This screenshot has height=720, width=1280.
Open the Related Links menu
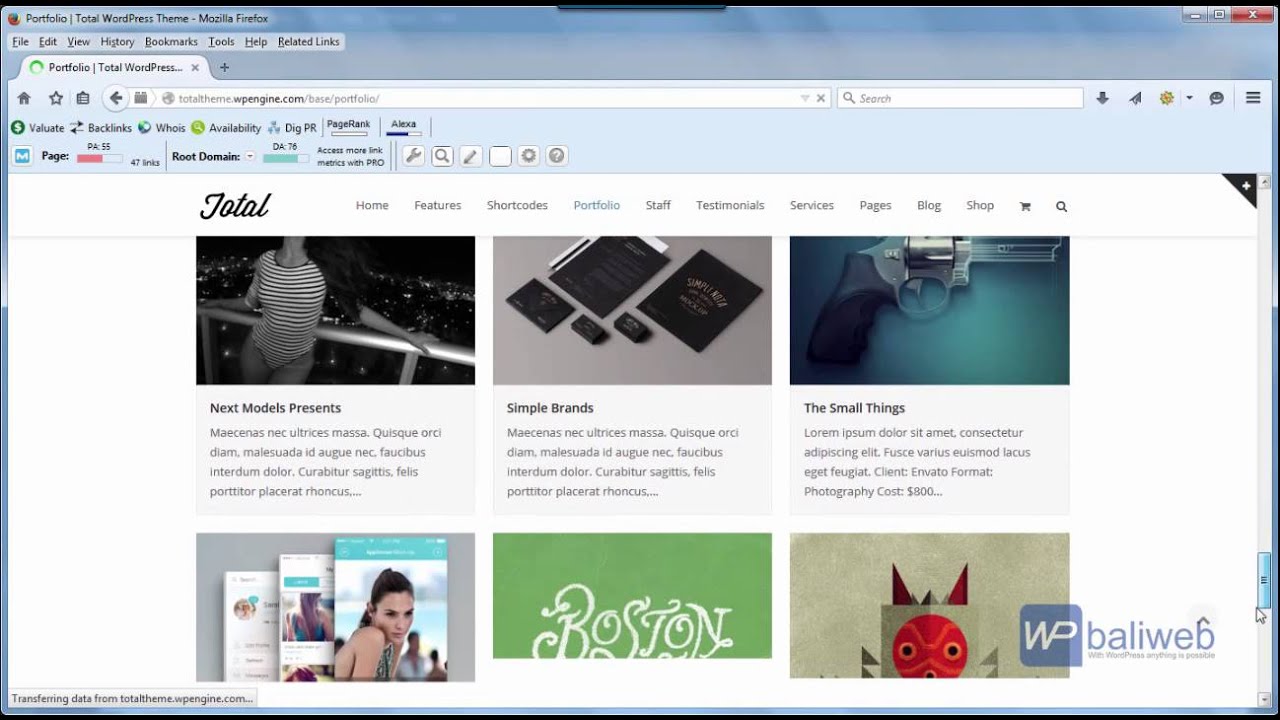pos(308,42)
